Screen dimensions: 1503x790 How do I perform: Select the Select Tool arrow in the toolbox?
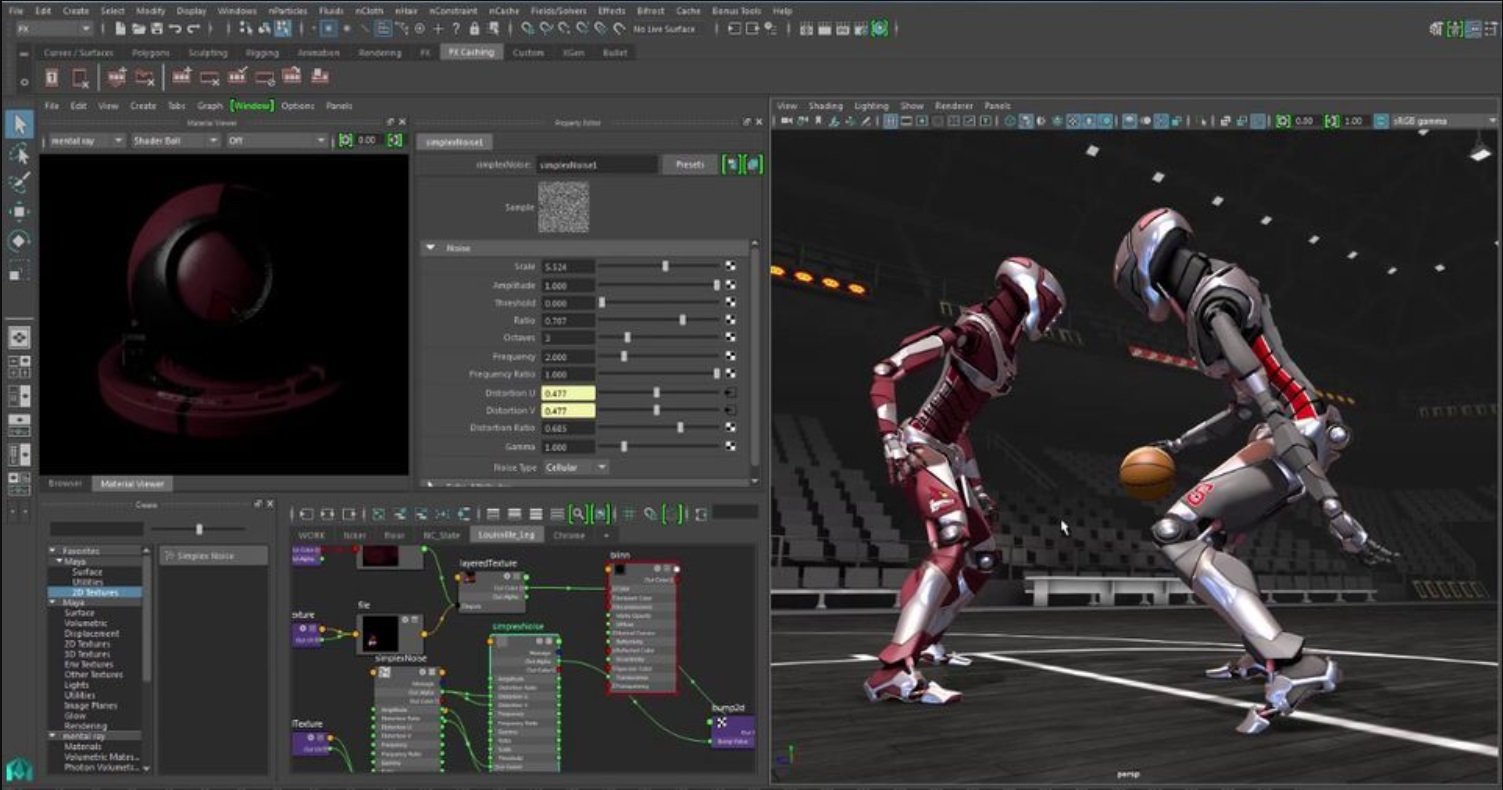coord(21,122)
